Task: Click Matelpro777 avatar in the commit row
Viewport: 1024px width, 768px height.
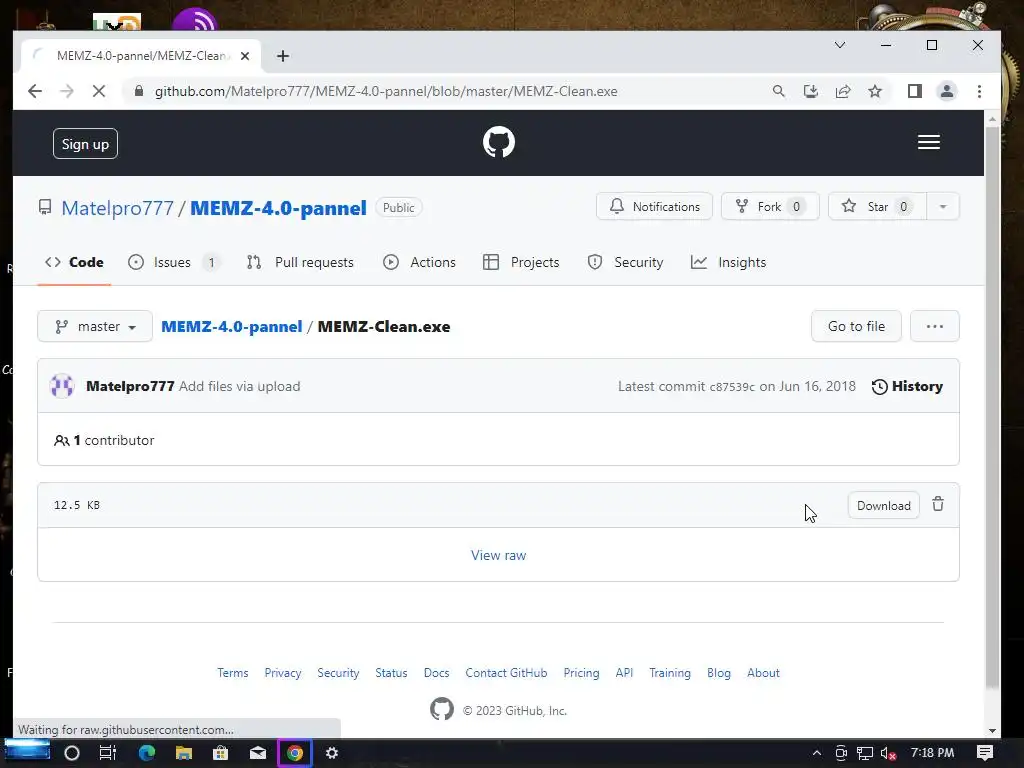Action: [x=62, y=386]
